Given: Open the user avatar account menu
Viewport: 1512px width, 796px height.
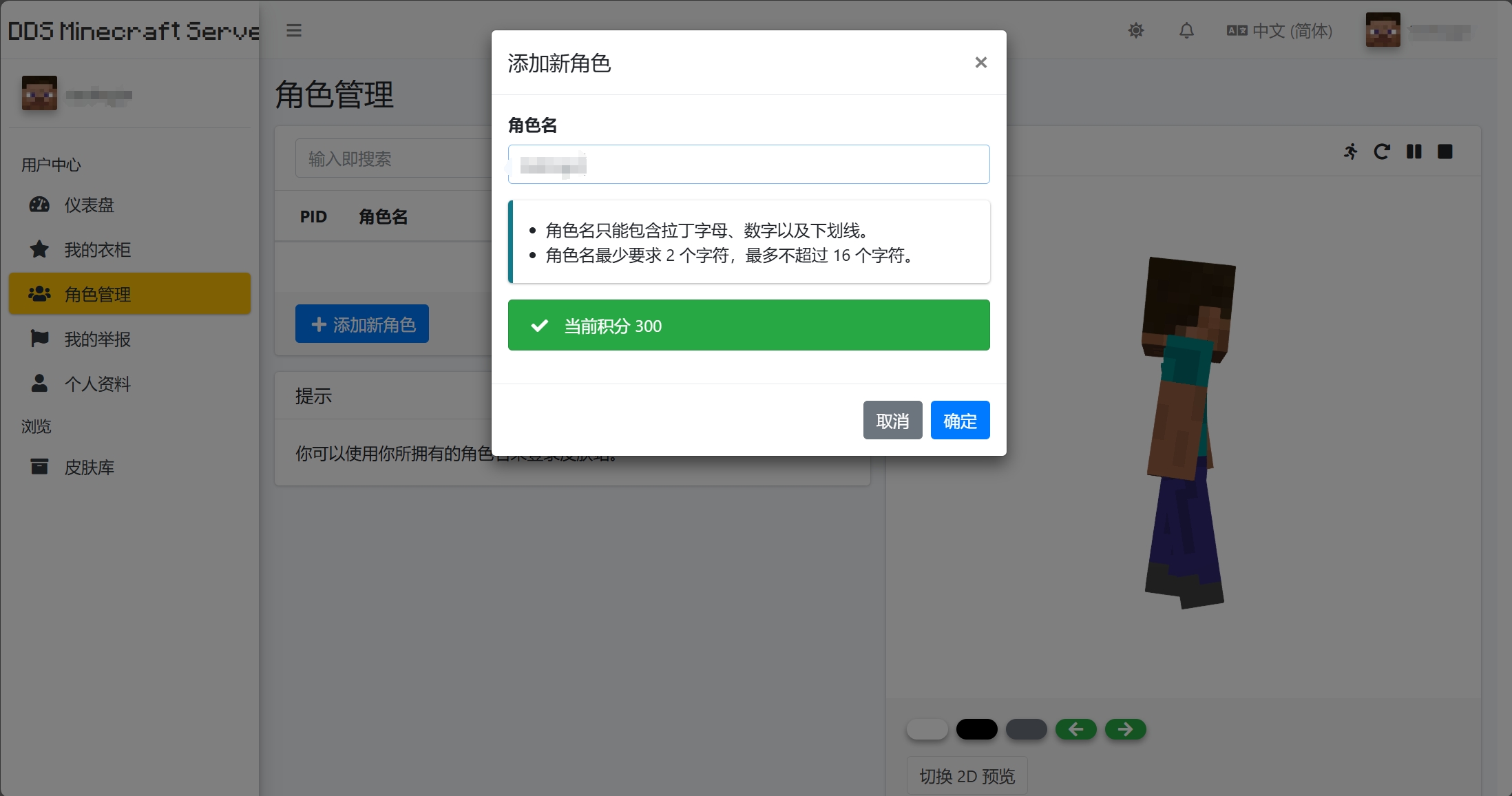Looking at the screenshot, I should pos(1383,30).
